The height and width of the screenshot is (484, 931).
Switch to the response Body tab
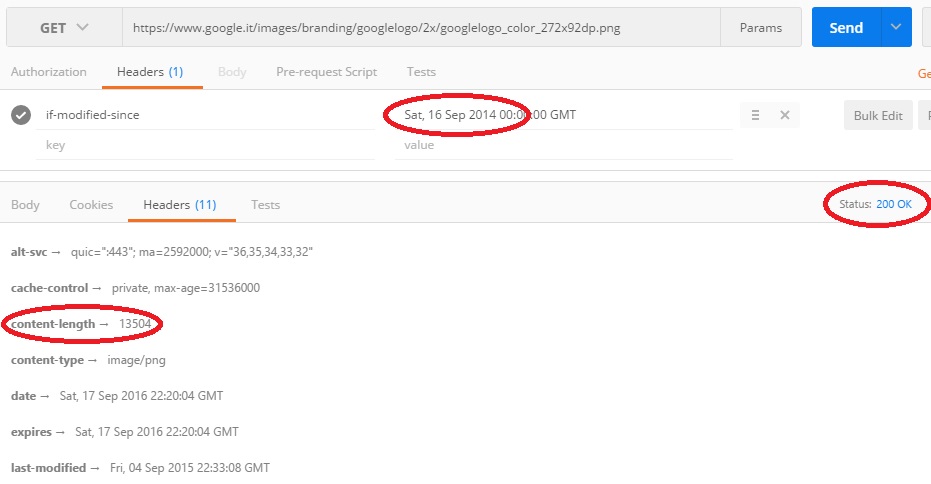point(25,205)
